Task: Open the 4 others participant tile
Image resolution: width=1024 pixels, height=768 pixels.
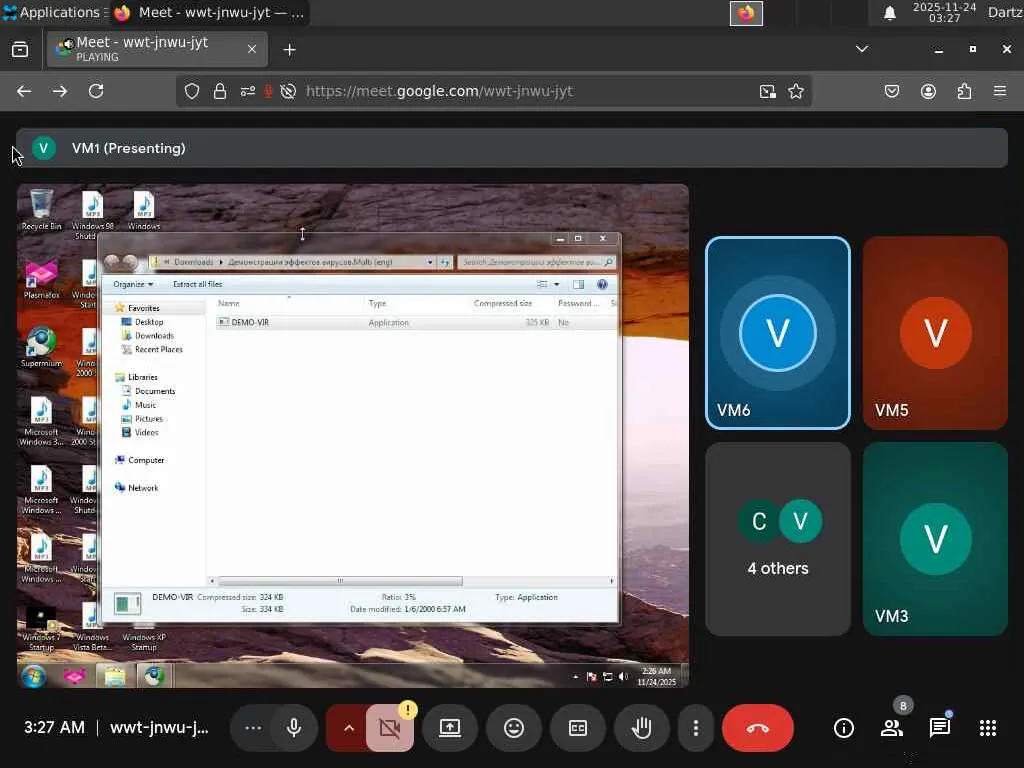Action: (x=778, y=539)
